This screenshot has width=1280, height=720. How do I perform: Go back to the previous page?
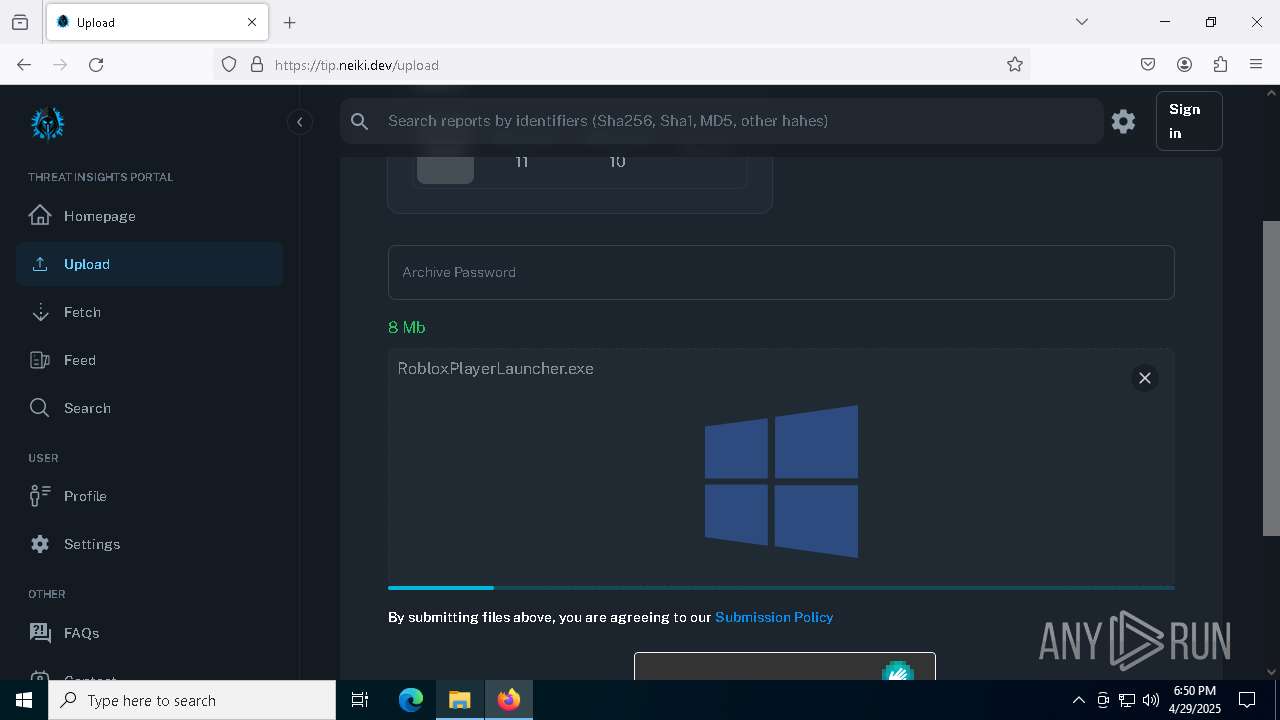pyautogui.click(x=24, y=64)
